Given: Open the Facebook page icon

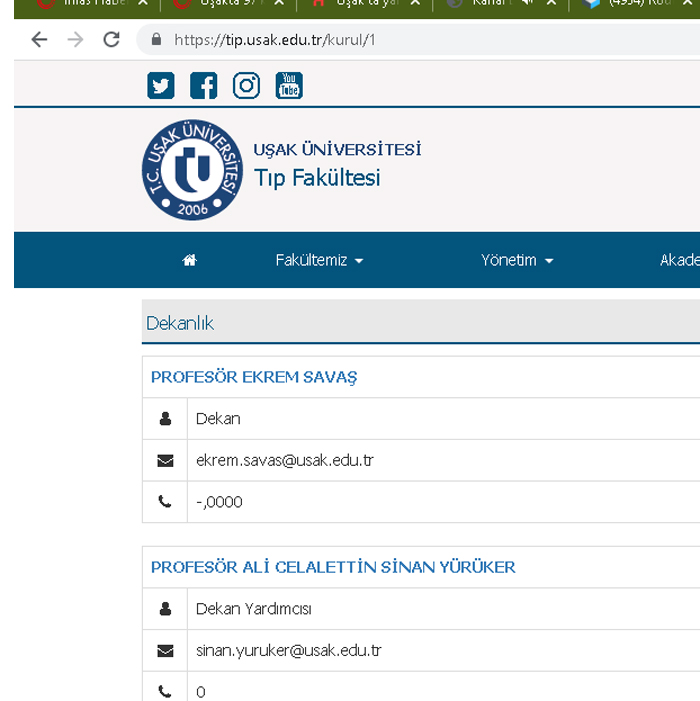Looking at the screenshot, I should click(203, 86).
